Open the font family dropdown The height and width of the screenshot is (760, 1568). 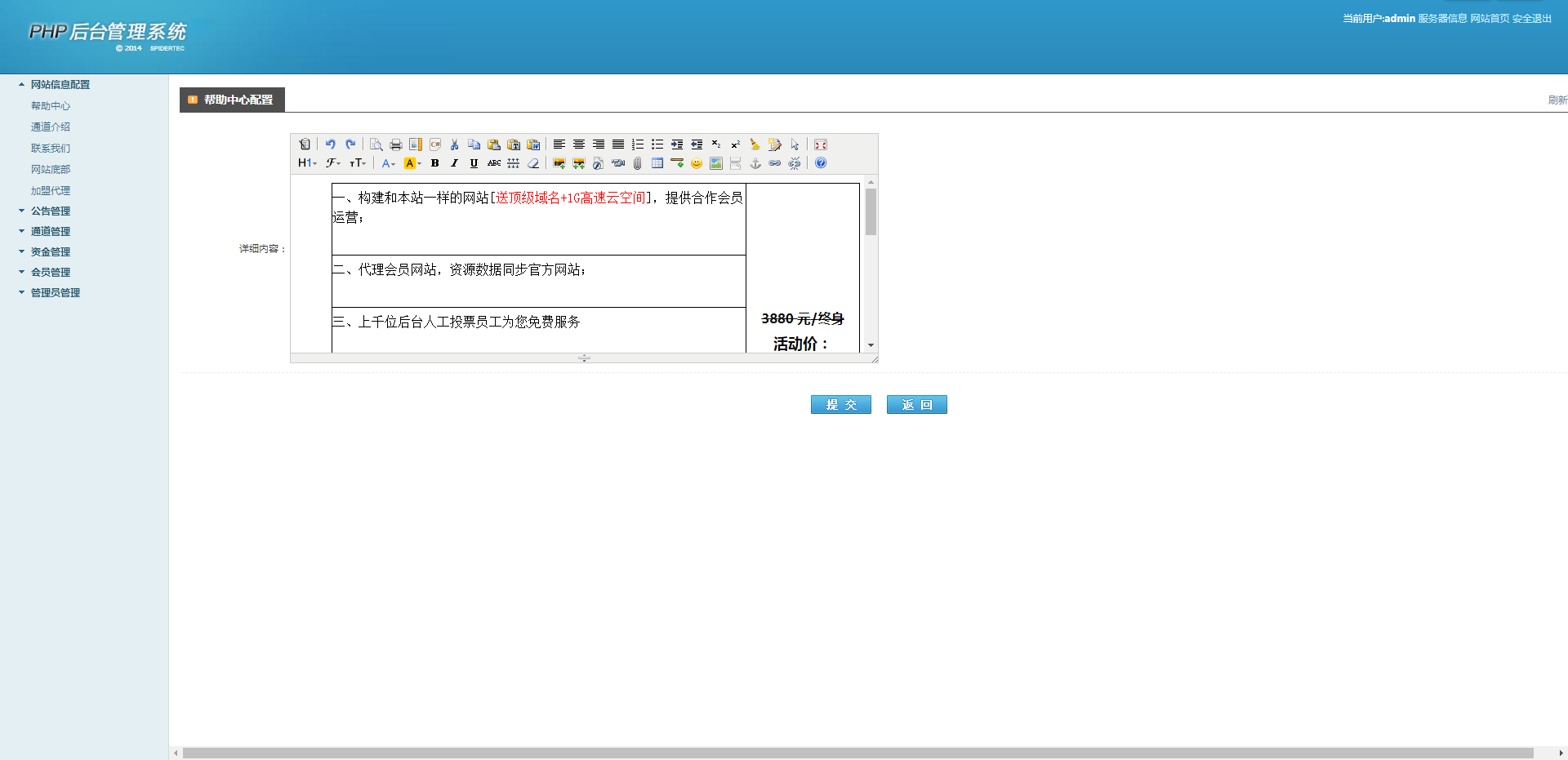[x=333, y=163]
